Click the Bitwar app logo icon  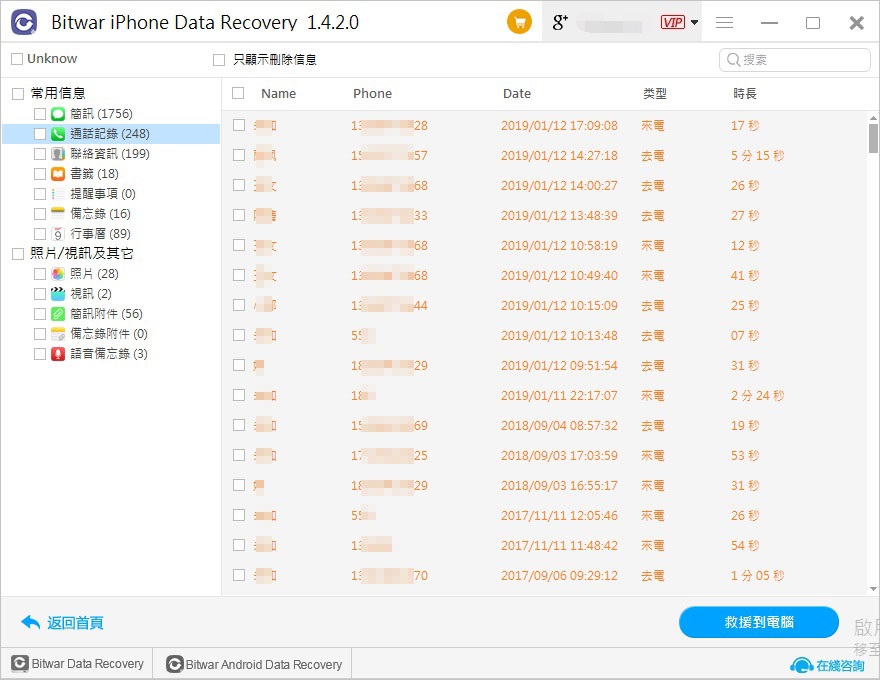pyautogui.click(x=24, y=22)
